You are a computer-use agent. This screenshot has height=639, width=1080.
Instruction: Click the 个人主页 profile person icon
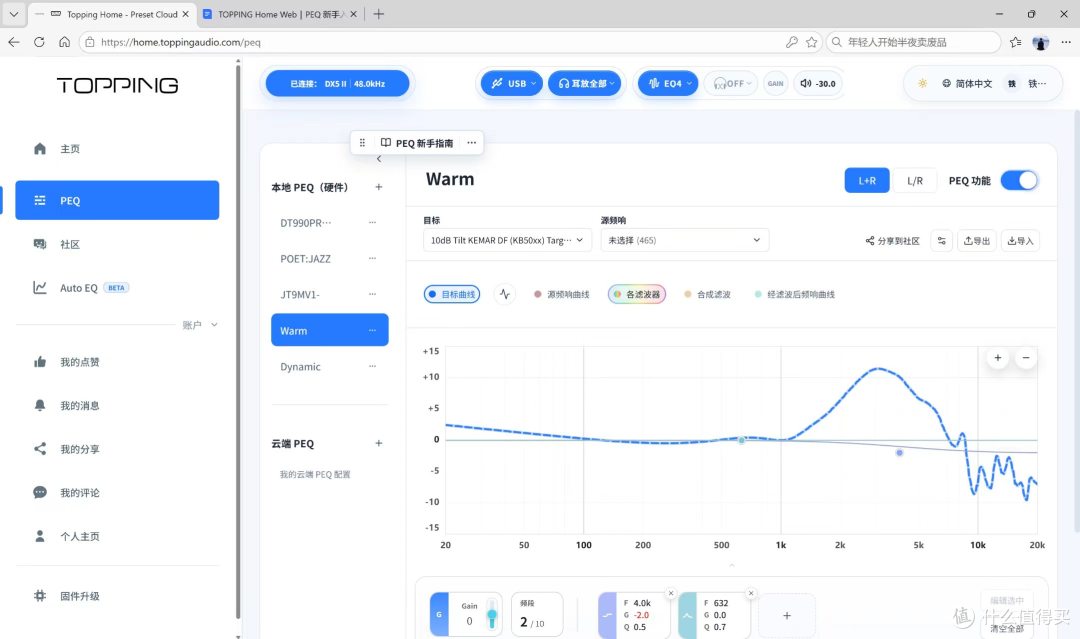tap(40, 536)
